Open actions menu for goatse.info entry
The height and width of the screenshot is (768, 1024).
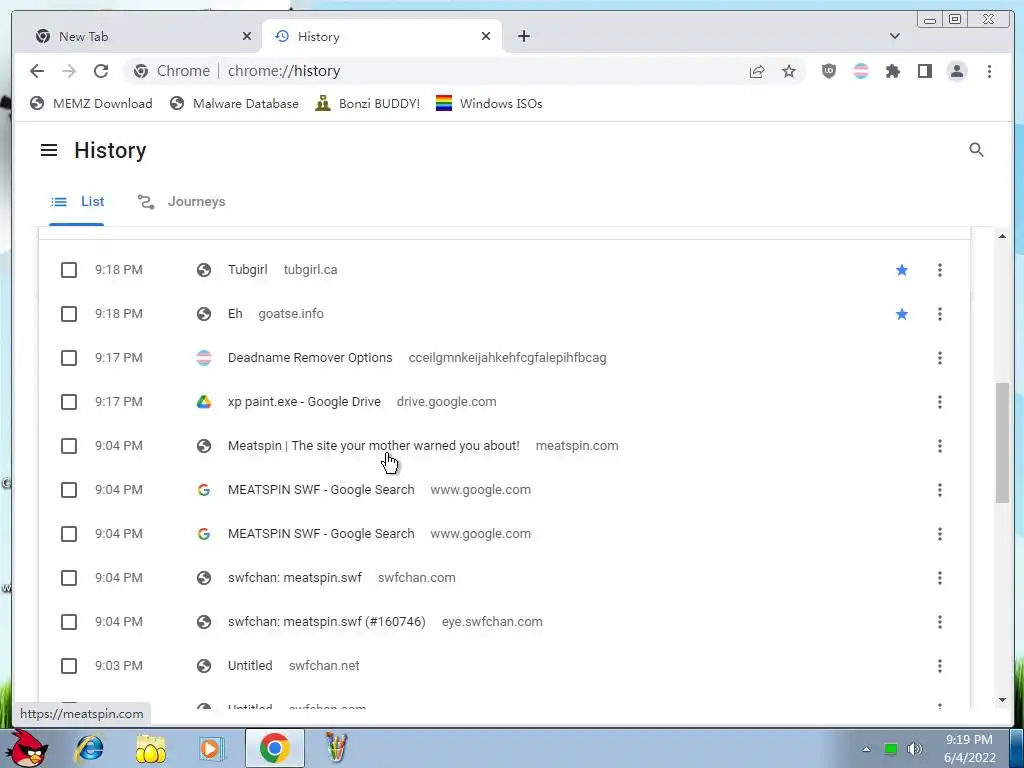940,314
